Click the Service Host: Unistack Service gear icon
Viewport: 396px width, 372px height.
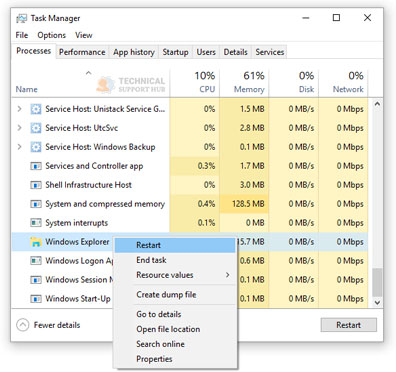[36, 109]
